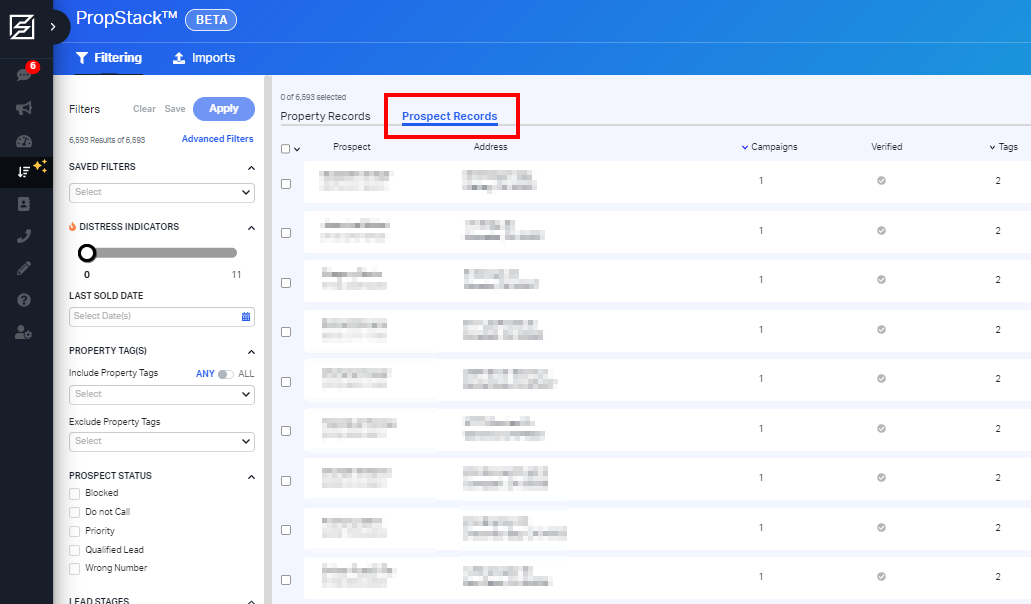Click the upload icon in Imports tab
This screenshot has height=604, width=1031.
coord(179,58)
